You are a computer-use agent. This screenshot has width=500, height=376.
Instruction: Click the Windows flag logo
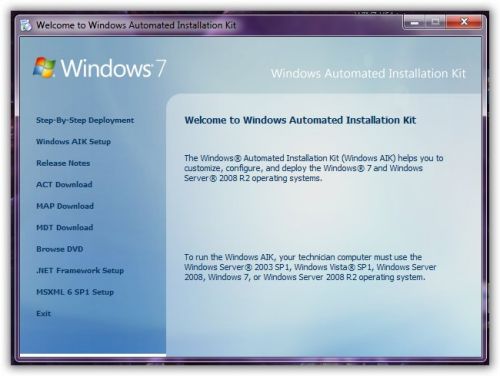coord(44,67)
